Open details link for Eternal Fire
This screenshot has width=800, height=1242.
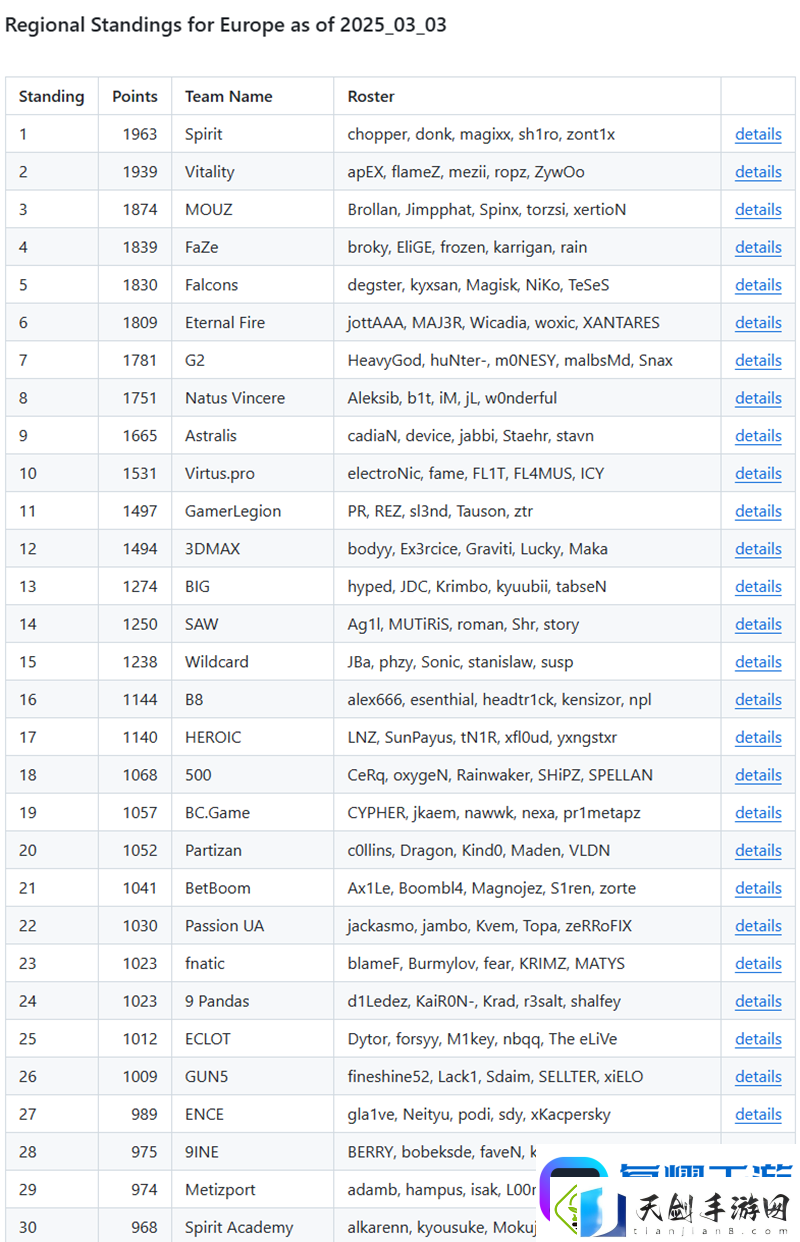click(x=758, y=323)
